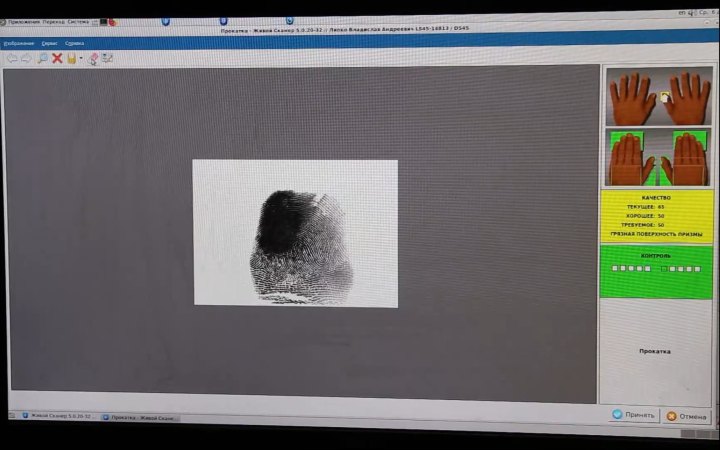The width and height of the screenshot is (720, 450).
Task: Select the magnifier zoom tool
Action: 42,58
